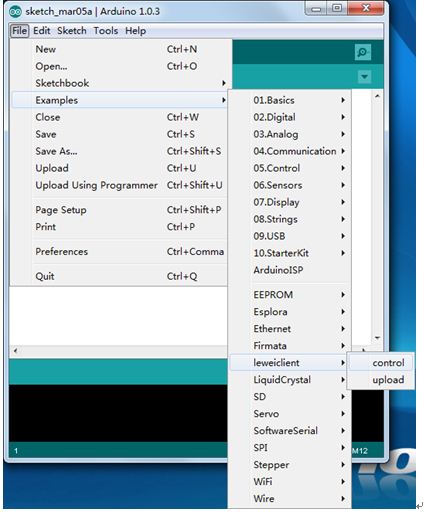Open SD examples submenu
Screen dimensions: 430x512
click(x=290, y=397)
